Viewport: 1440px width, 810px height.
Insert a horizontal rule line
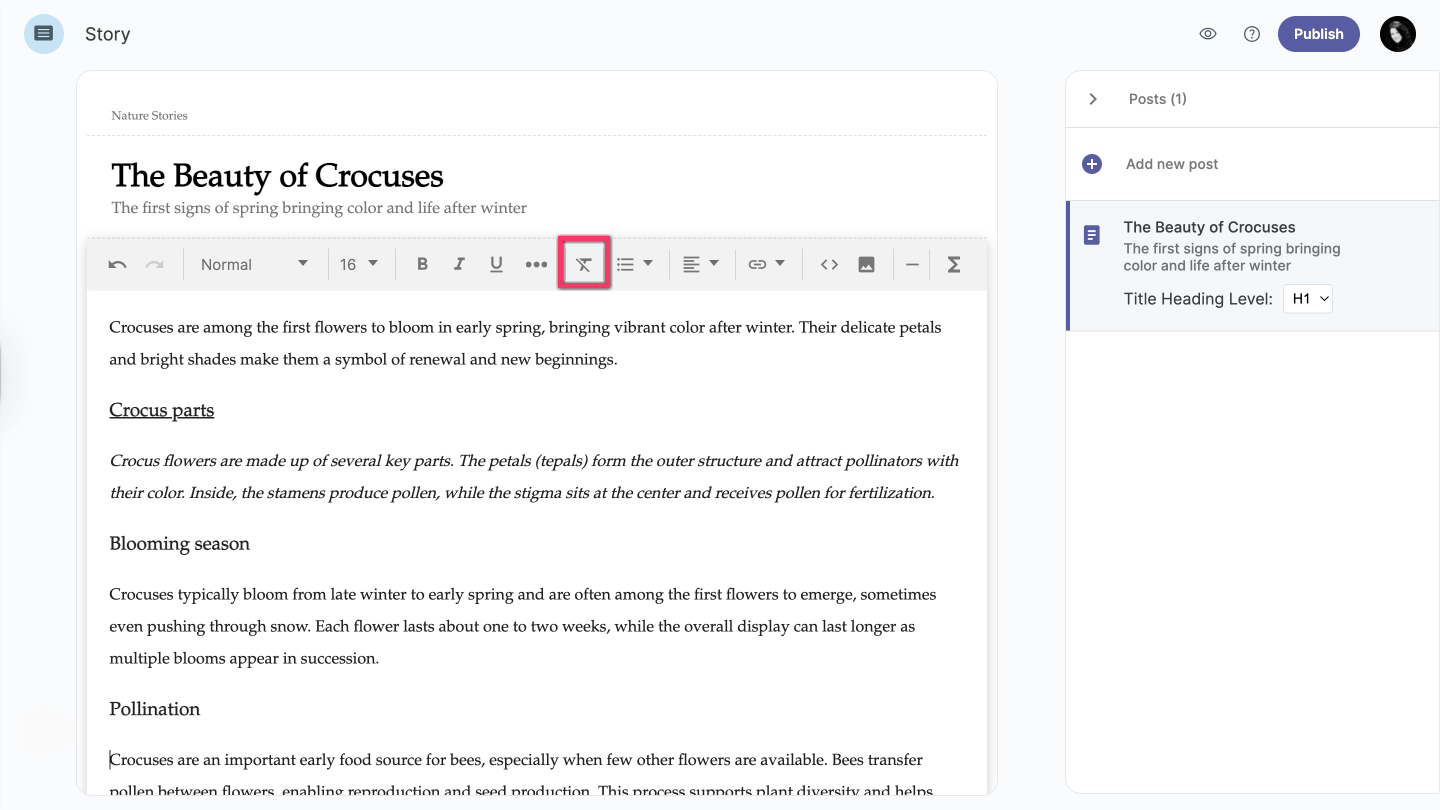(912, 265)
